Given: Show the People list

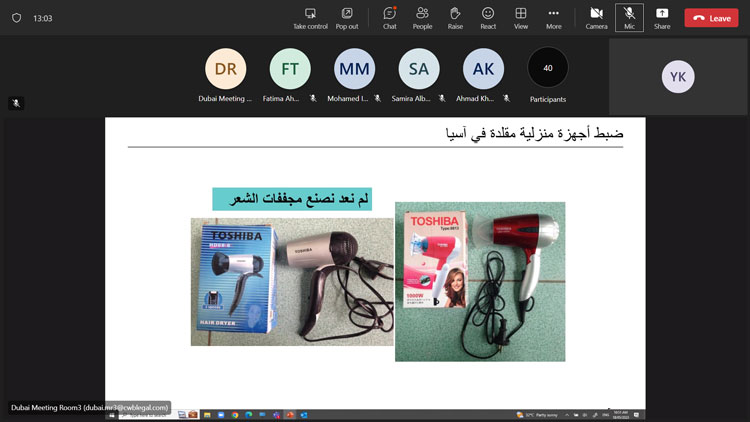Looking at the screenshot, I should pyautogui.click(x=422, y=17).
